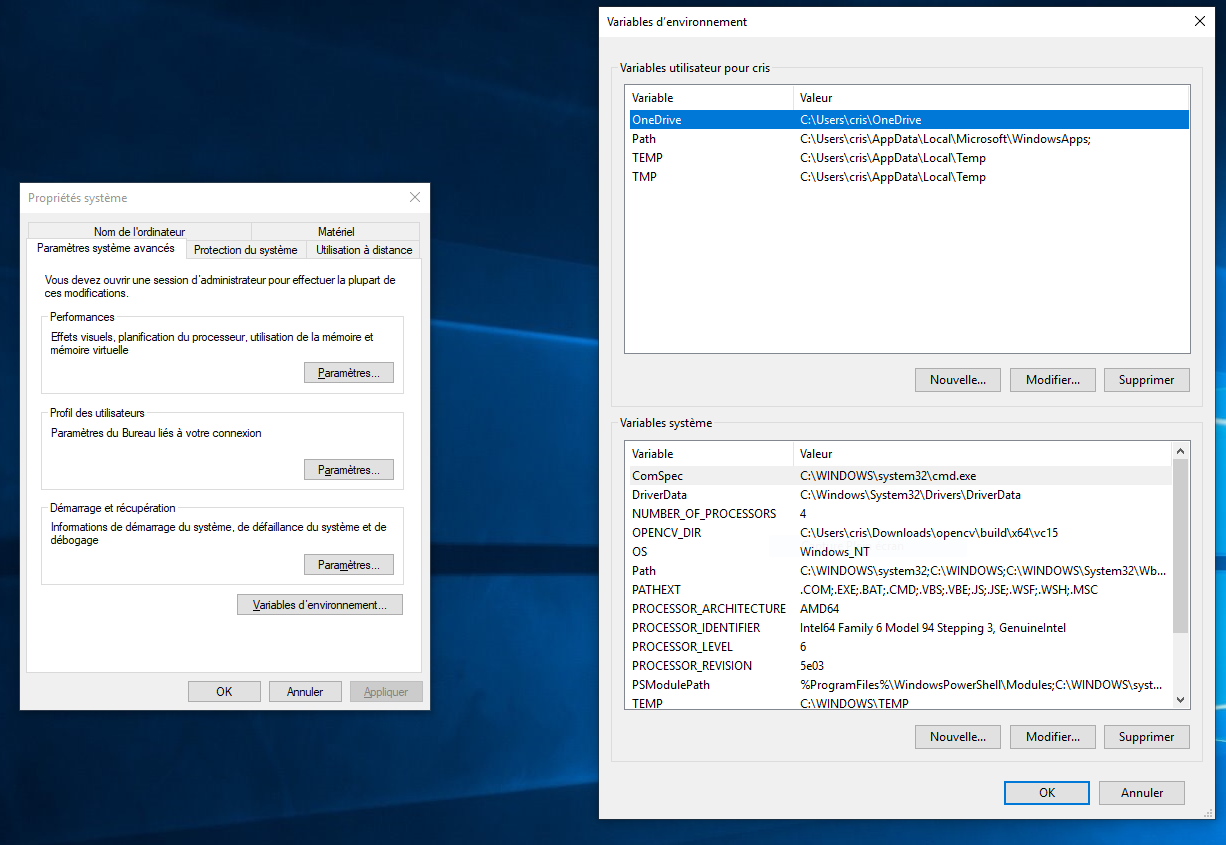Click the AMD64 value cell
Image resolution: width=1226 pixels, height=845 pixels.
(x=820, y=609)
